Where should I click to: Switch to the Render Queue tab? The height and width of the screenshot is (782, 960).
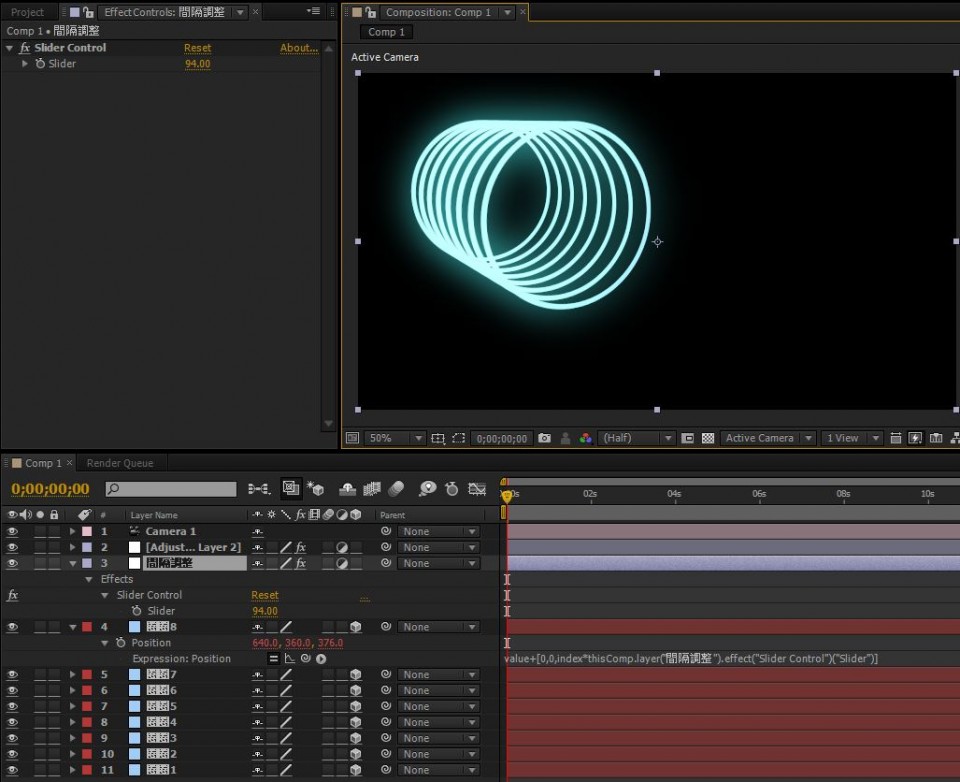tap(120, 463)
